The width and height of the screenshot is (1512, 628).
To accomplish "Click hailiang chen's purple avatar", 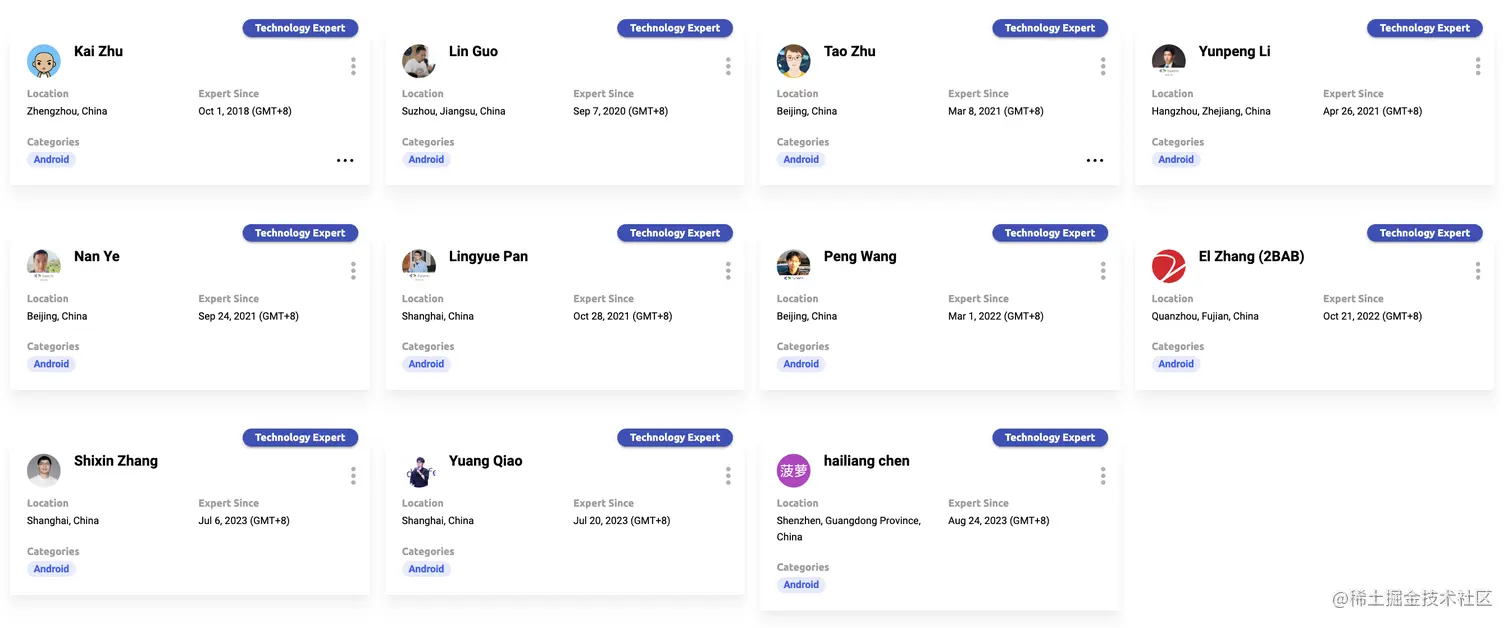I will coord(794,470).
